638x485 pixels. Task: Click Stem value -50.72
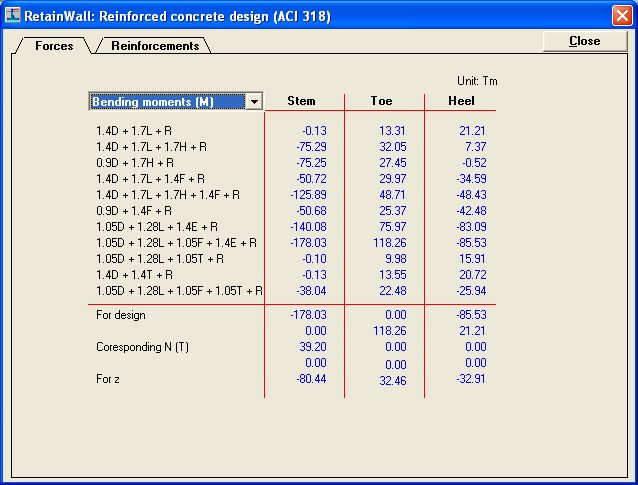click(311, 179)
